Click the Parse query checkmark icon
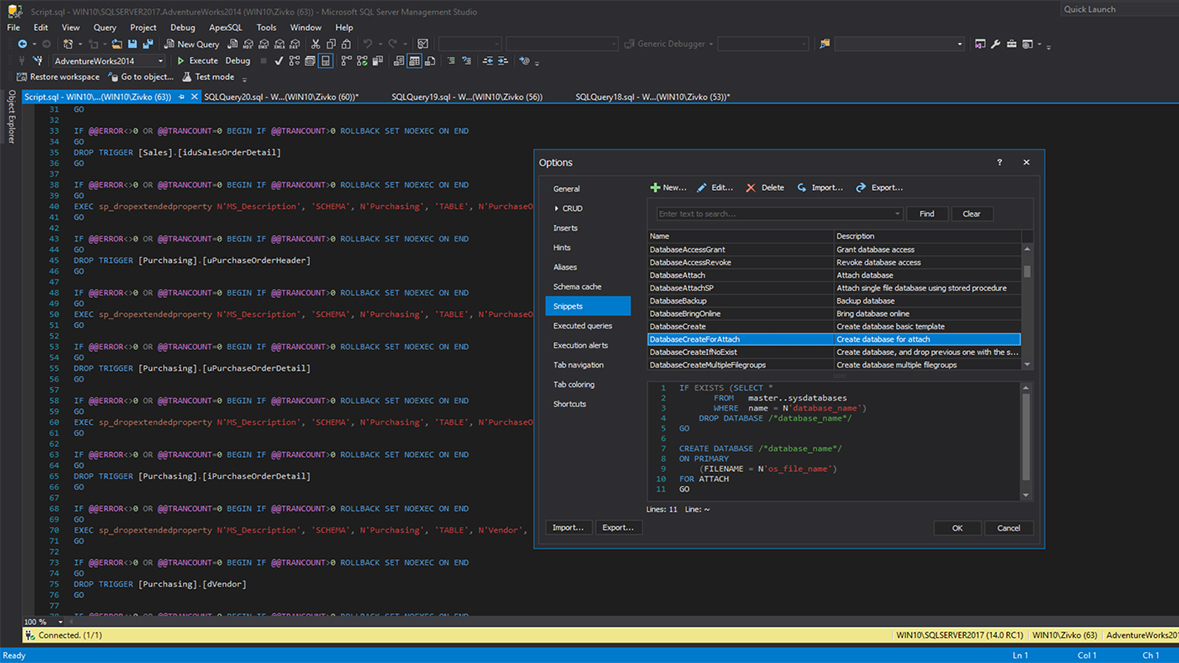1179x663 pixels. coord(277,60)
